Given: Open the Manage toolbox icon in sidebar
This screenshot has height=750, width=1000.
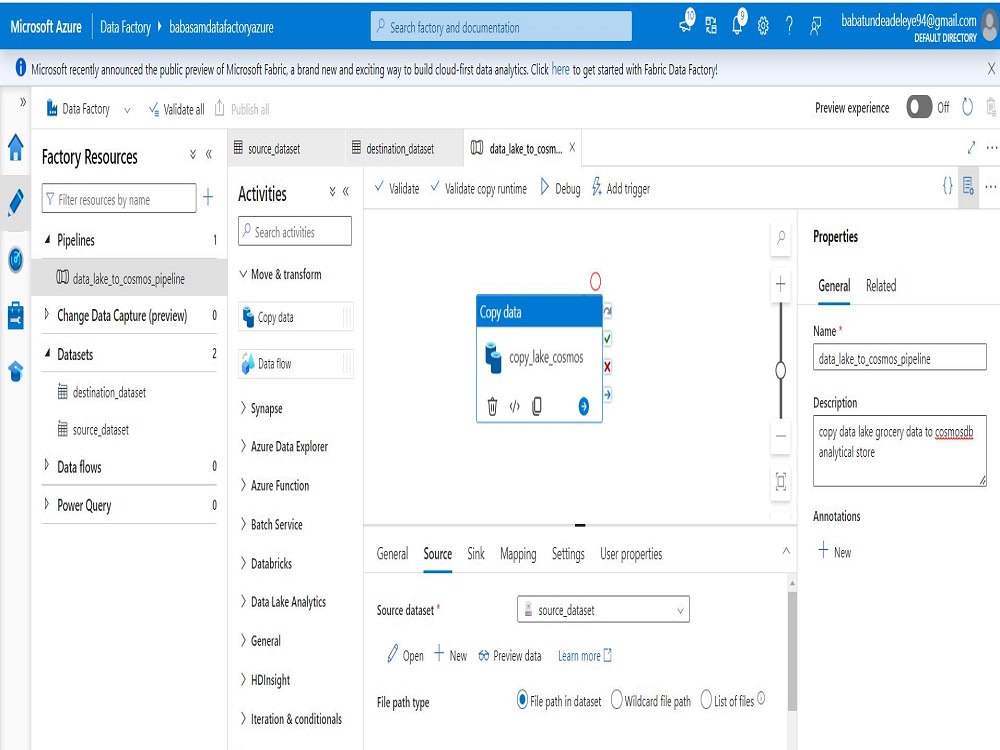Looking at the screenshot, I should [15, 315].
